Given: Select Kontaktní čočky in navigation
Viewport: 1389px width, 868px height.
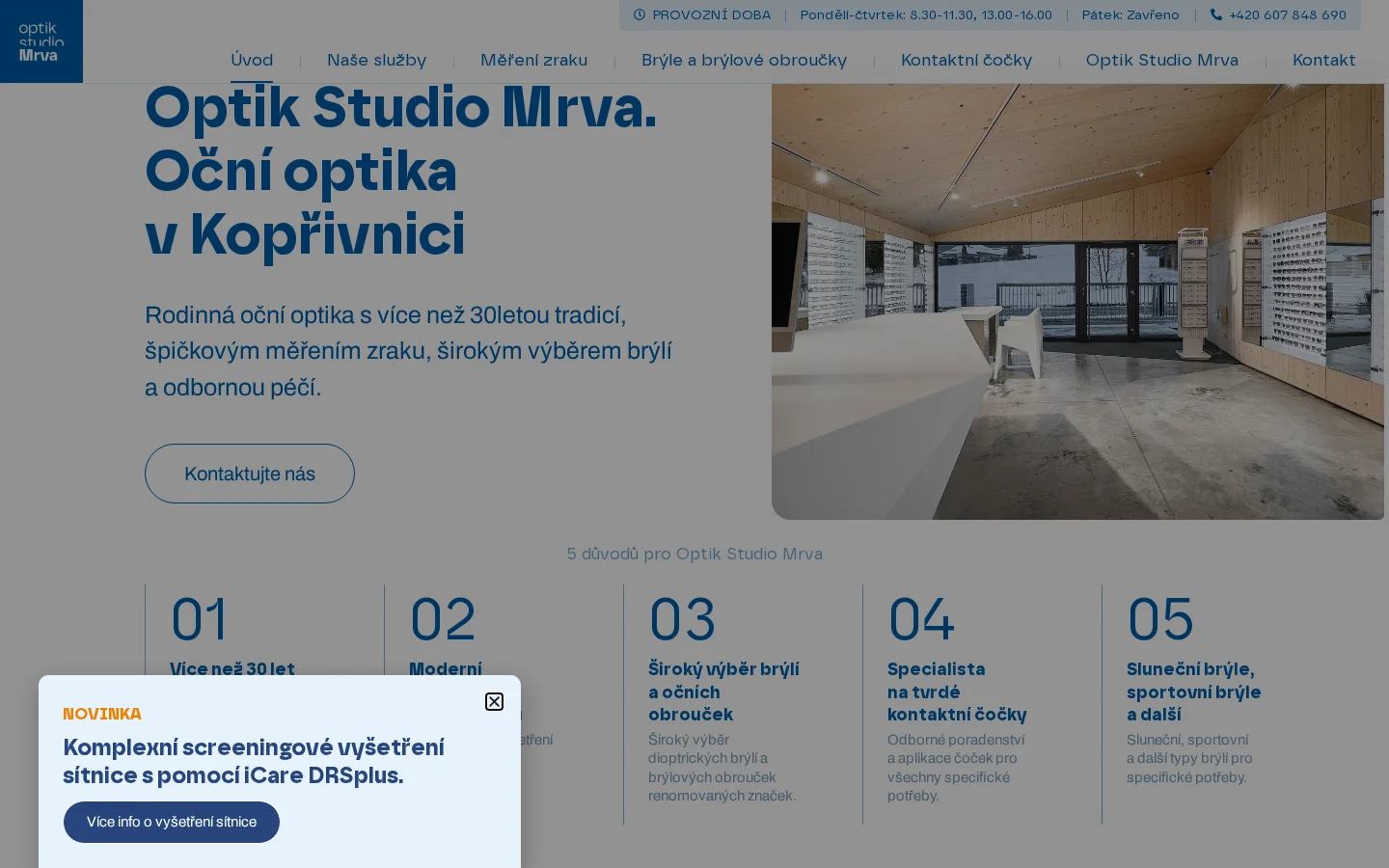Looking at the screenshot, I should (967, 60).
